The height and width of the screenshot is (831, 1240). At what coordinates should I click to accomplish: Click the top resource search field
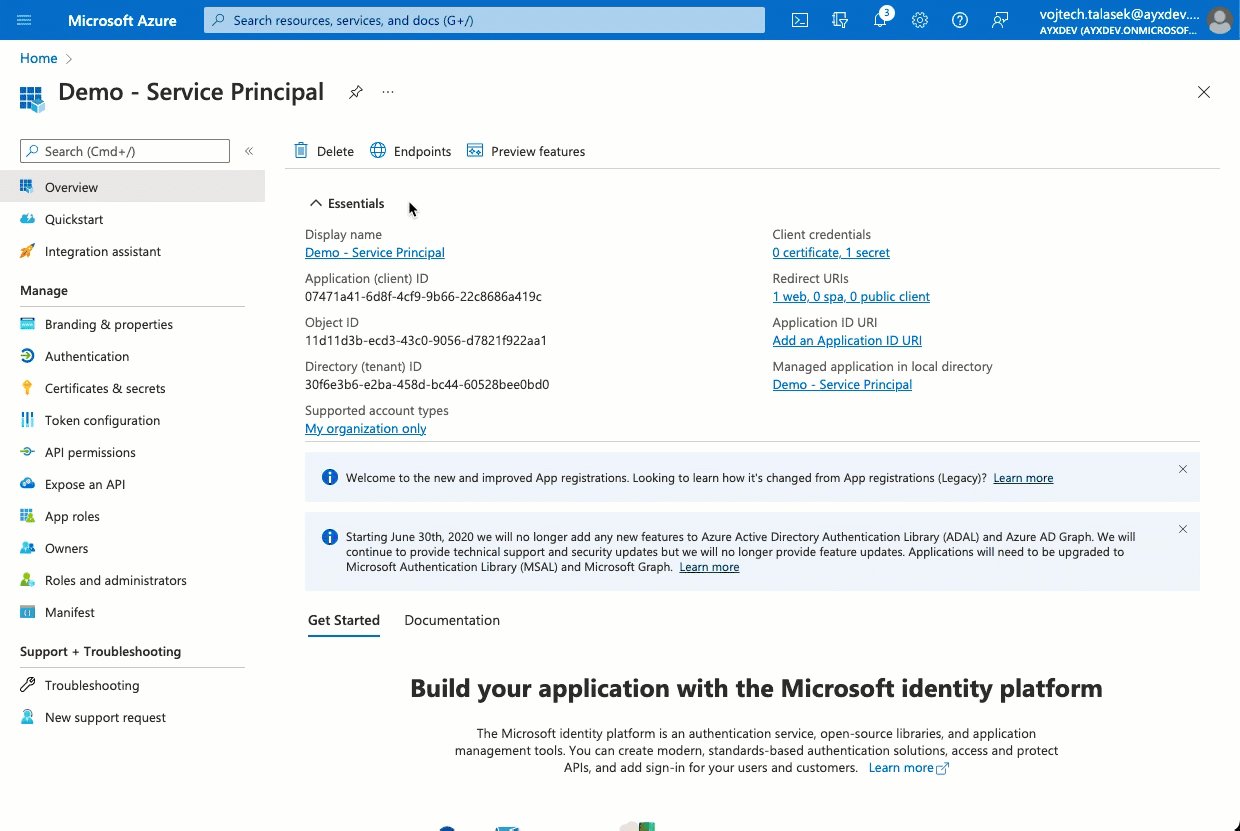[x=484, y=20]
